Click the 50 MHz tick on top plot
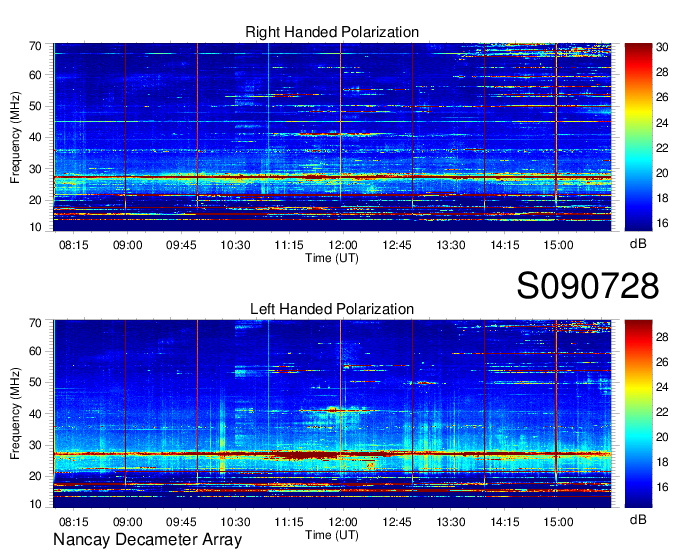 point(35,106)
